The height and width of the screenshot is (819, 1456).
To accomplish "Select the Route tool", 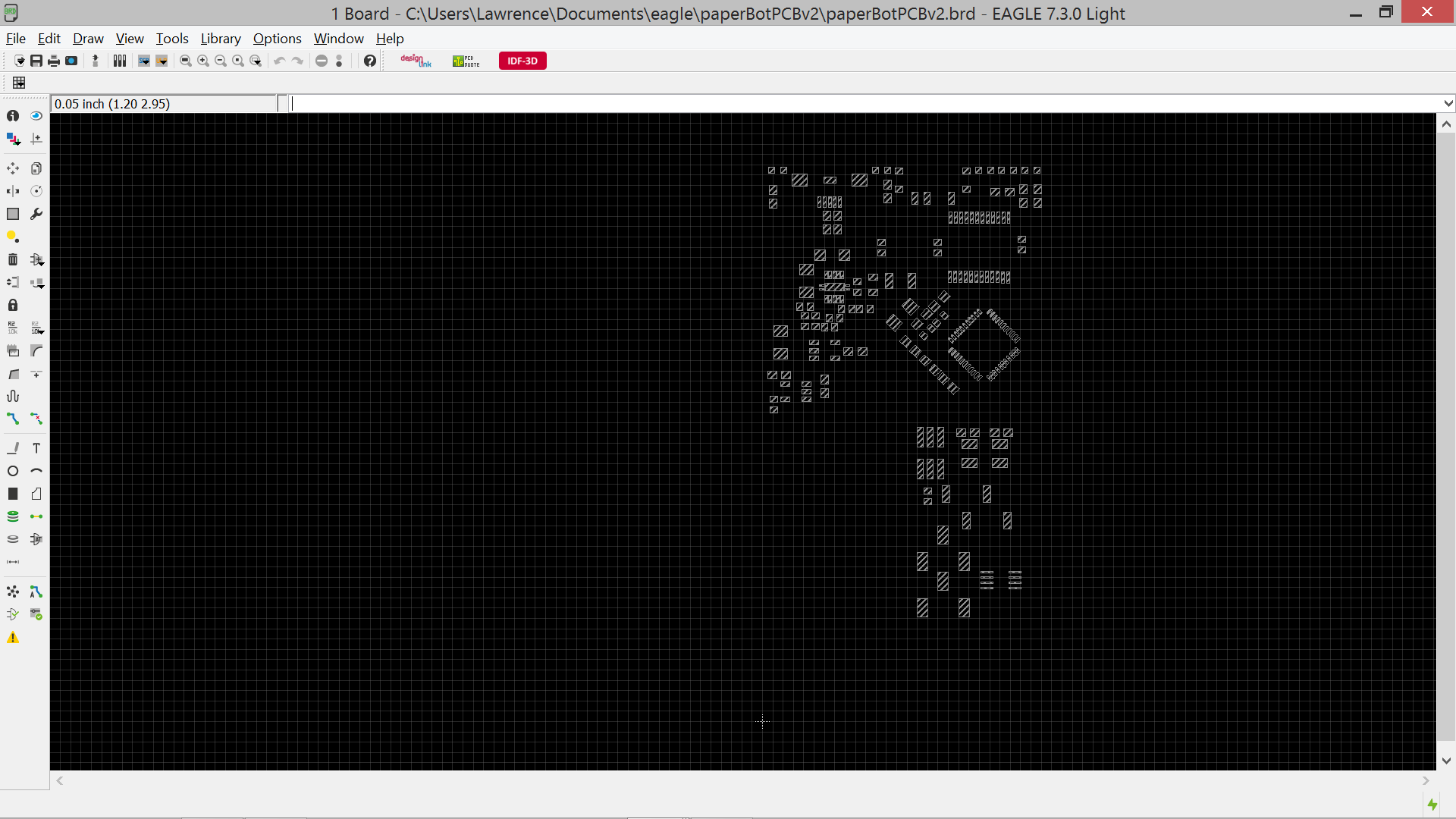I will click(x=13, y=419).
